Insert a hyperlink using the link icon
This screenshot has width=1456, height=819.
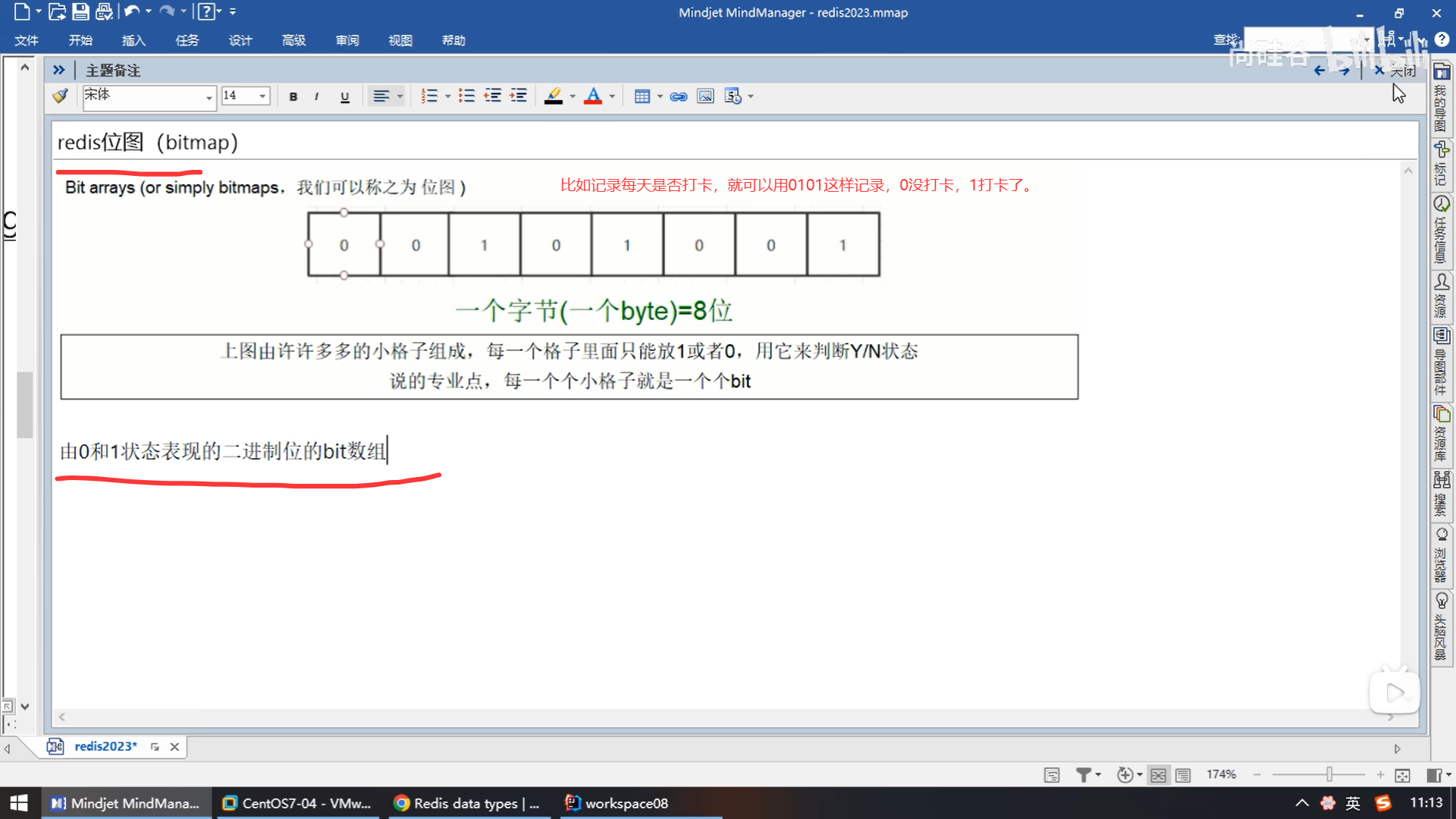point(679,96)
